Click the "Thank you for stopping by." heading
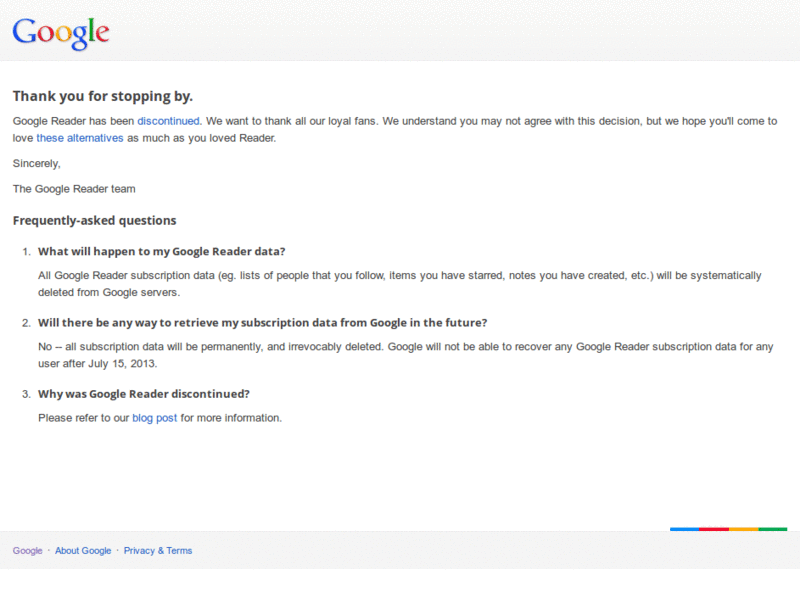This screenshot has width=800, height=600. pyautogui.click(x=103, y=96)
